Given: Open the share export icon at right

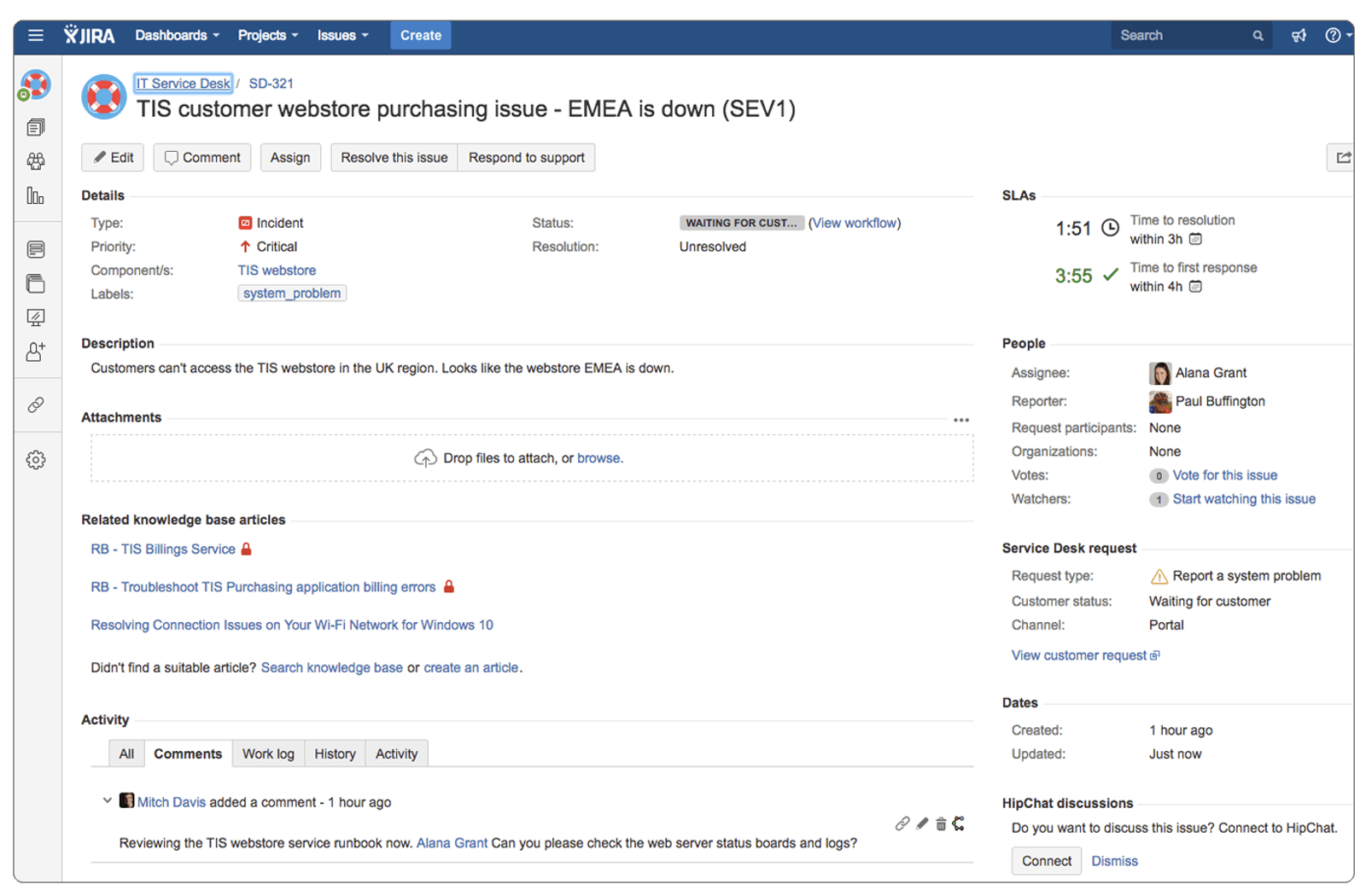Looking at the screenshot, I should 1343,158.
